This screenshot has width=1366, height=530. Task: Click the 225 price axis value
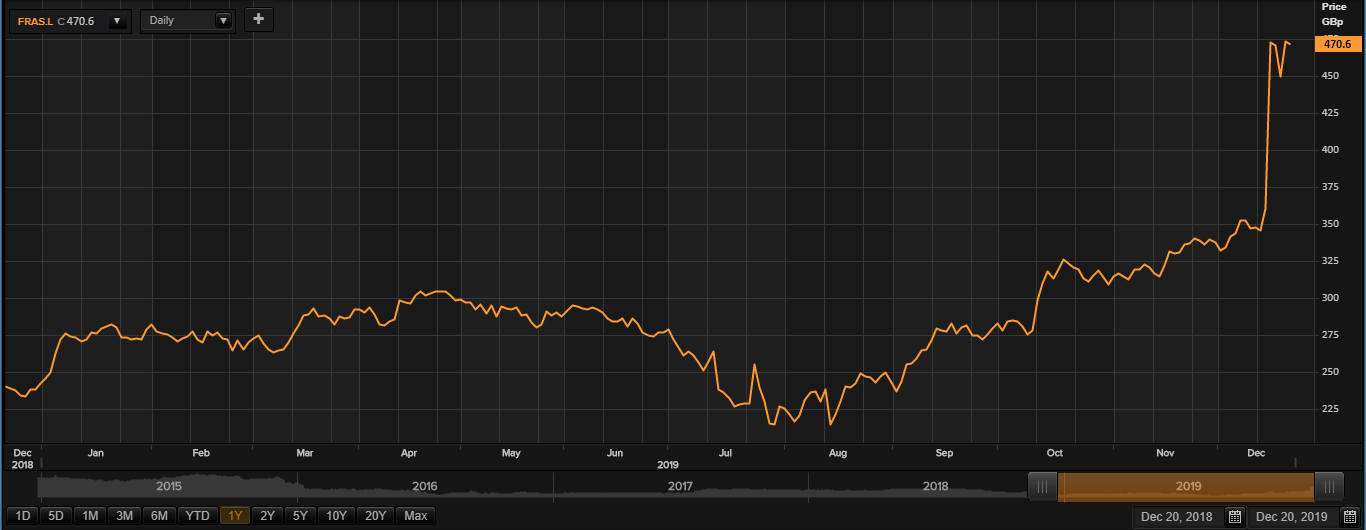[1330, 409]
